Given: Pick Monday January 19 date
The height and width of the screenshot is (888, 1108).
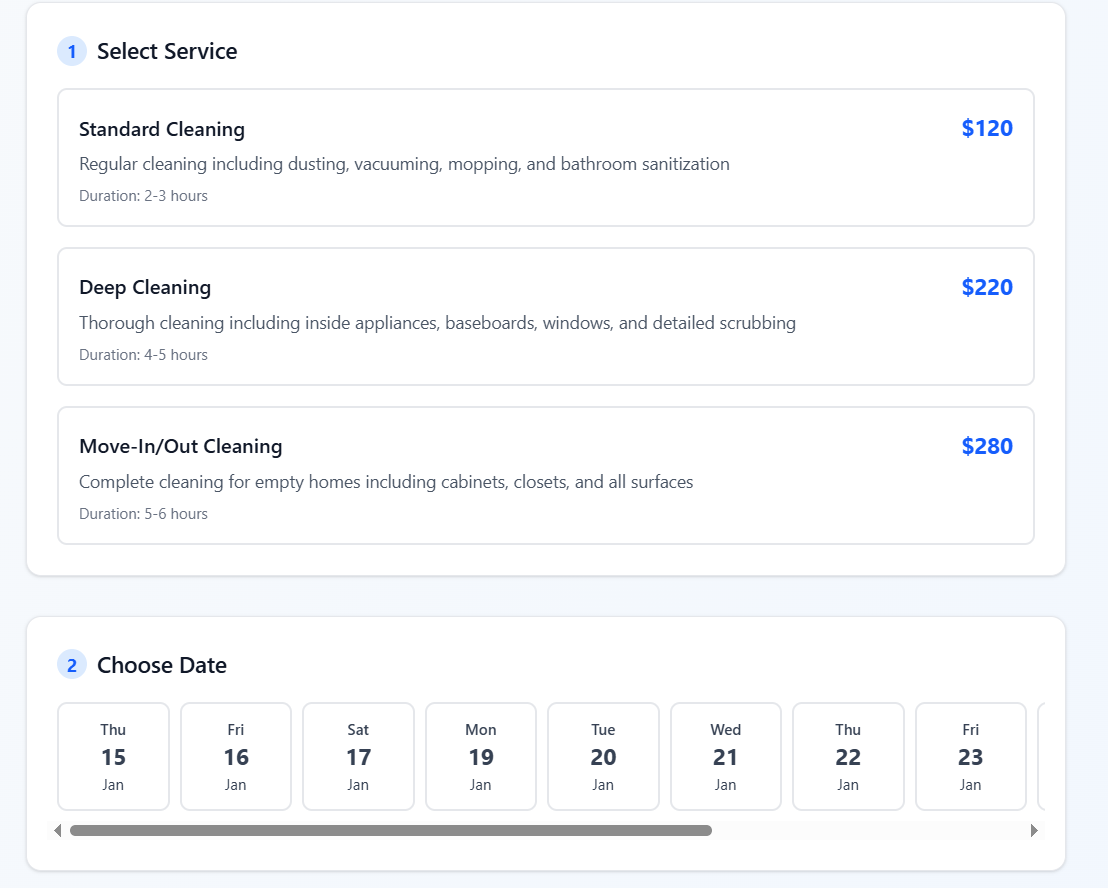Looking at the screenshot, I should (481, 756).
